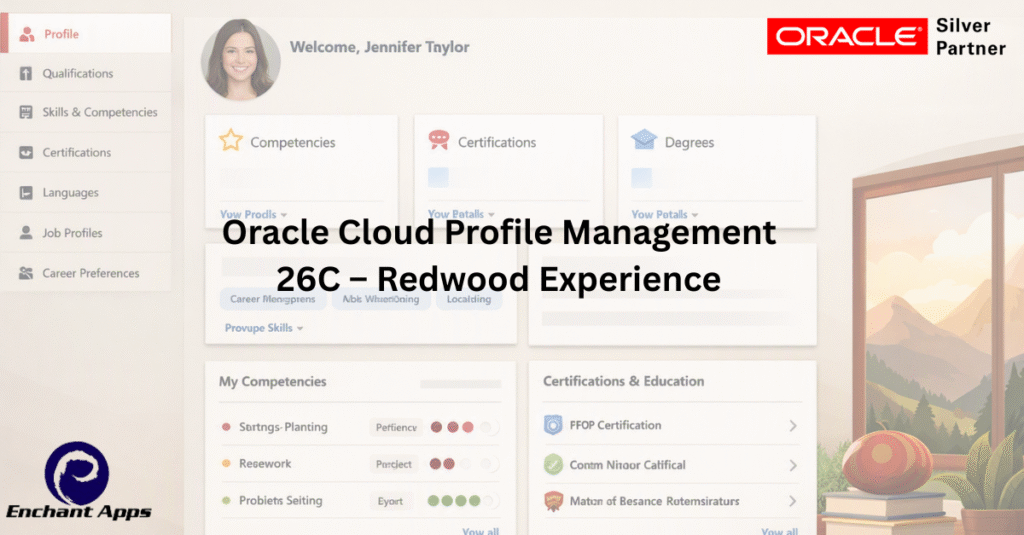Screen dimensions: 1024x535
Task: Click the Parcject level tag
Action: click(393, 464)
